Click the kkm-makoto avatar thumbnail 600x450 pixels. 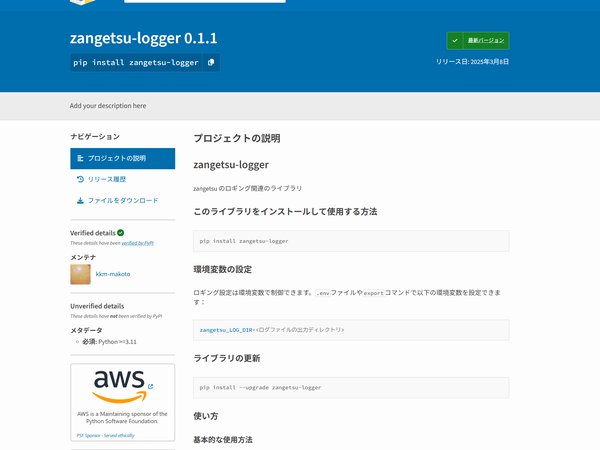click(80, 274)
